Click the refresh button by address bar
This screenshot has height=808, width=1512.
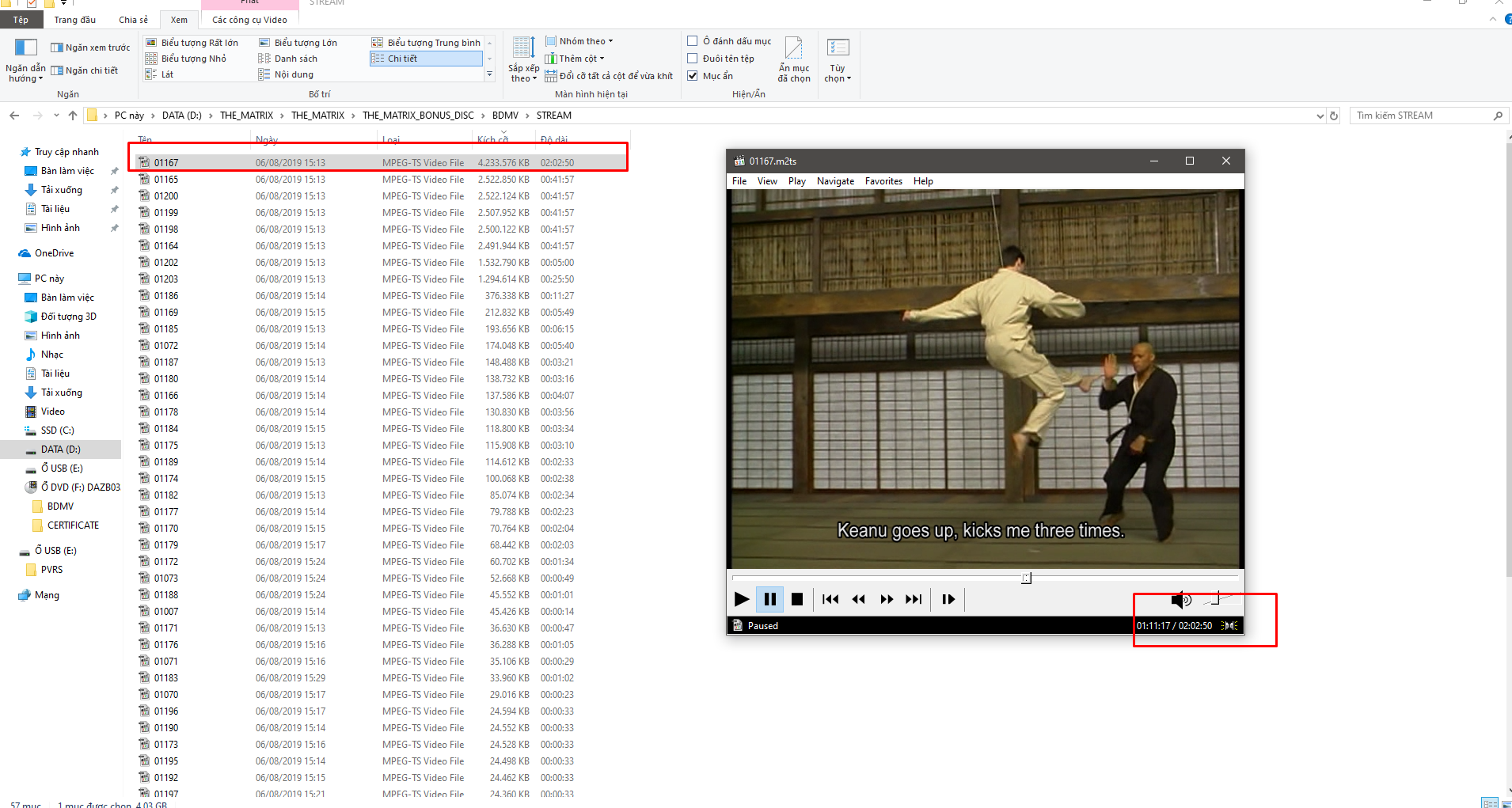pyautogui.click(x=1334, y=116)
